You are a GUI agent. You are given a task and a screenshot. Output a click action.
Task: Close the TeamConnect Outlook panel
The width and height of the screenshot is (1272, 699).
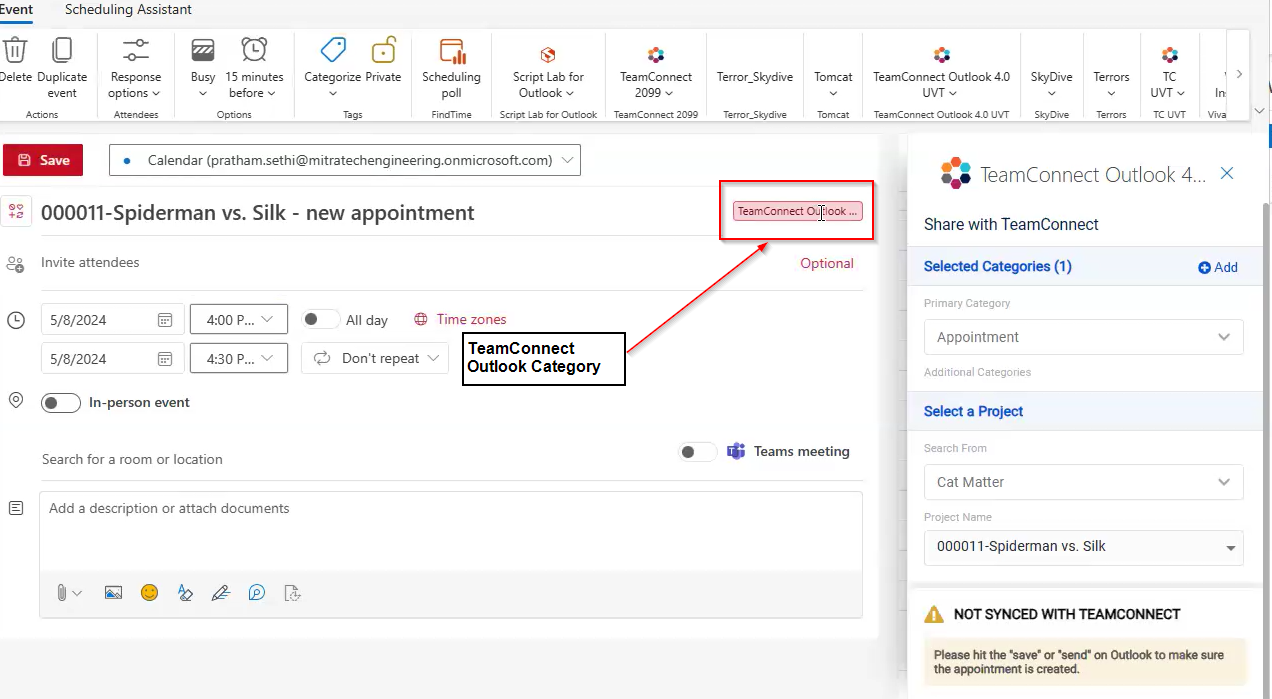point(1227,173)
